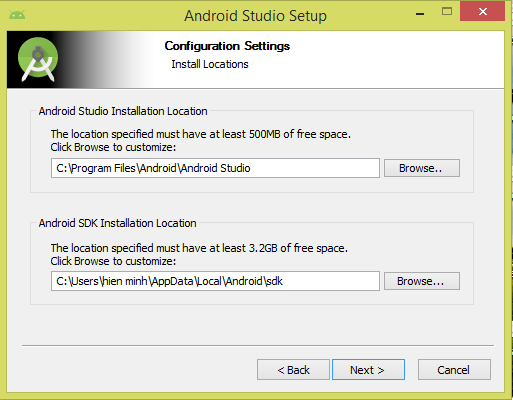Click the Android Studio install path field
The height and width of the screenshot is (400, 513).
point(215,168)
